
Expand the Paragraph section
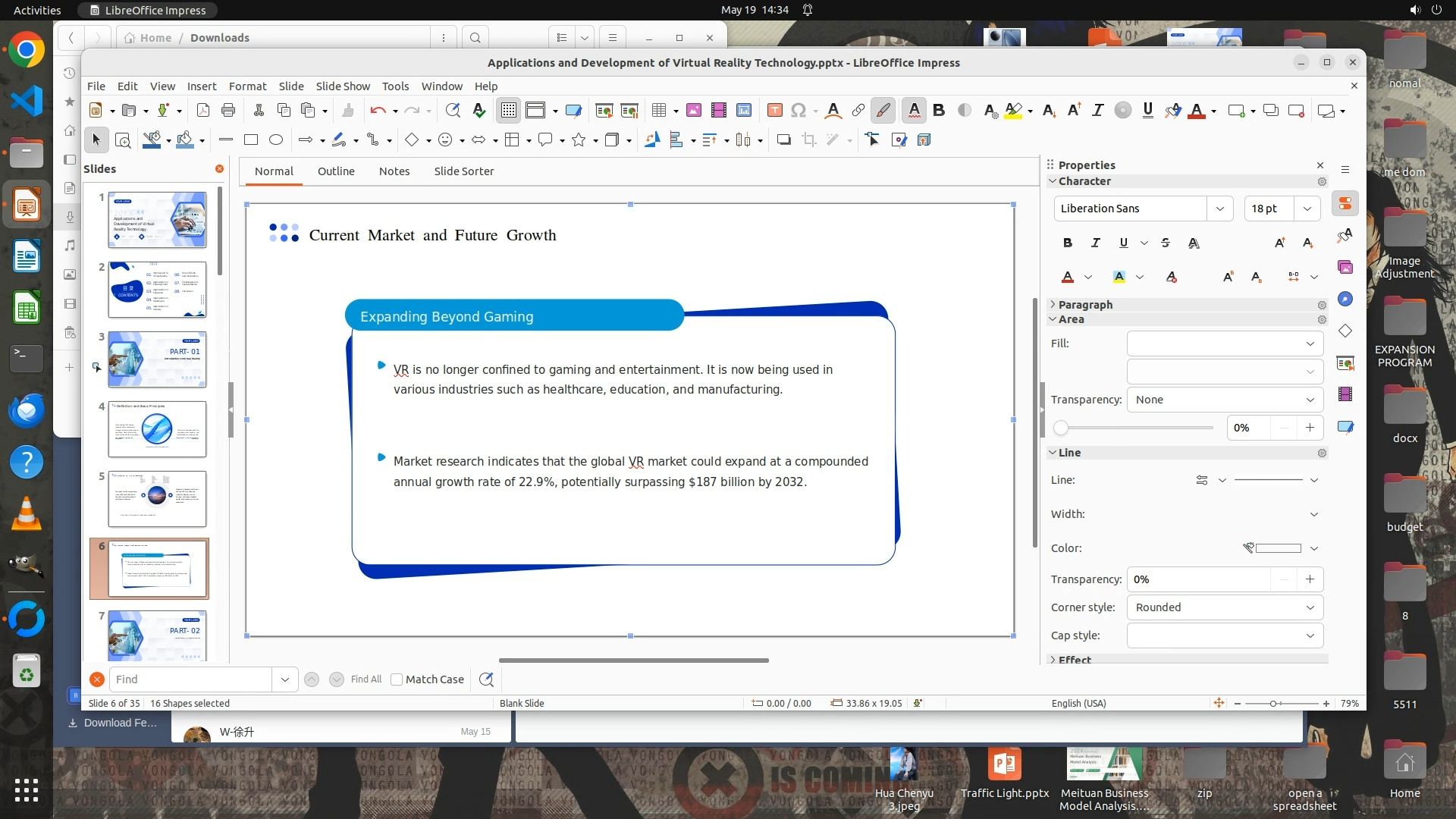coord(1084,304)
